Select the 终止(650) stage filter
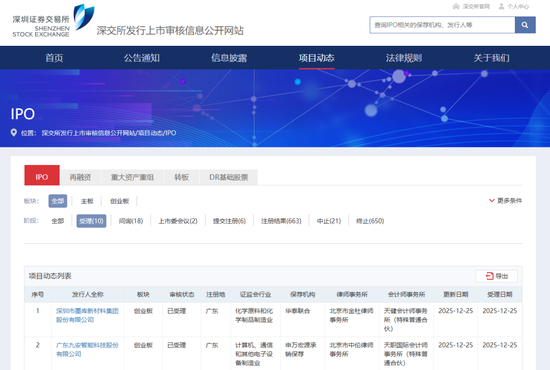This screenshot has width=550, height=370. (x=370, y=221)
